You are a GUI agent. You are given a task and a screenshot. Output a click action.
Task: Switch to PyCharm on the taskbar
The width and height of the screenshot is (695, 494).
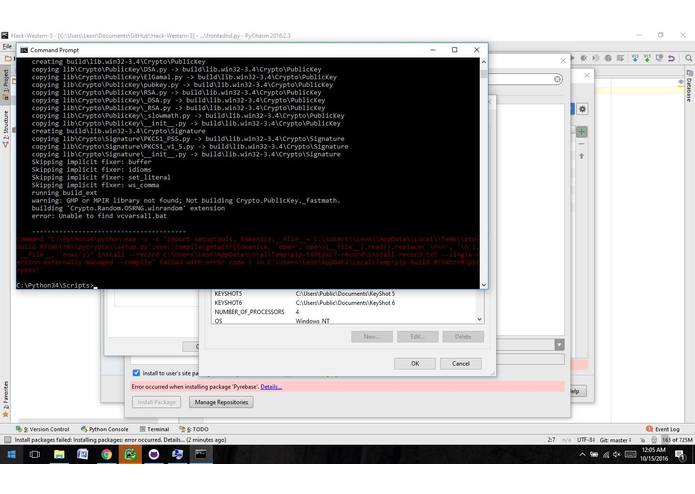tap(130, 455)
